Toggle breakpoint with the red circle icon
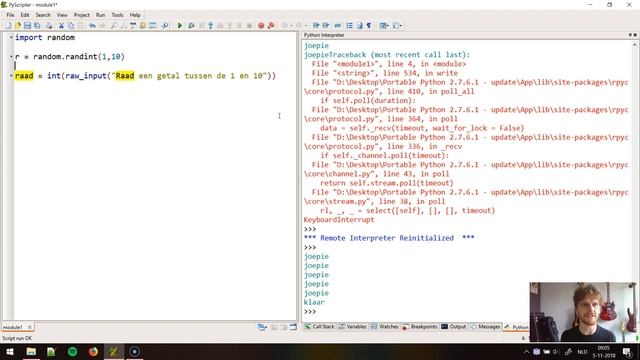Image resolution: width=640 pixels, height=360 pixels. pos(261,25)
